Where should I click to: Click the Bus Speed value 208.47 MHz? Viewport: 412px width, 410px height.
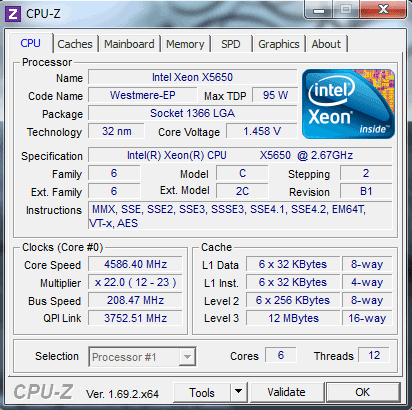[x=135, y=300]
